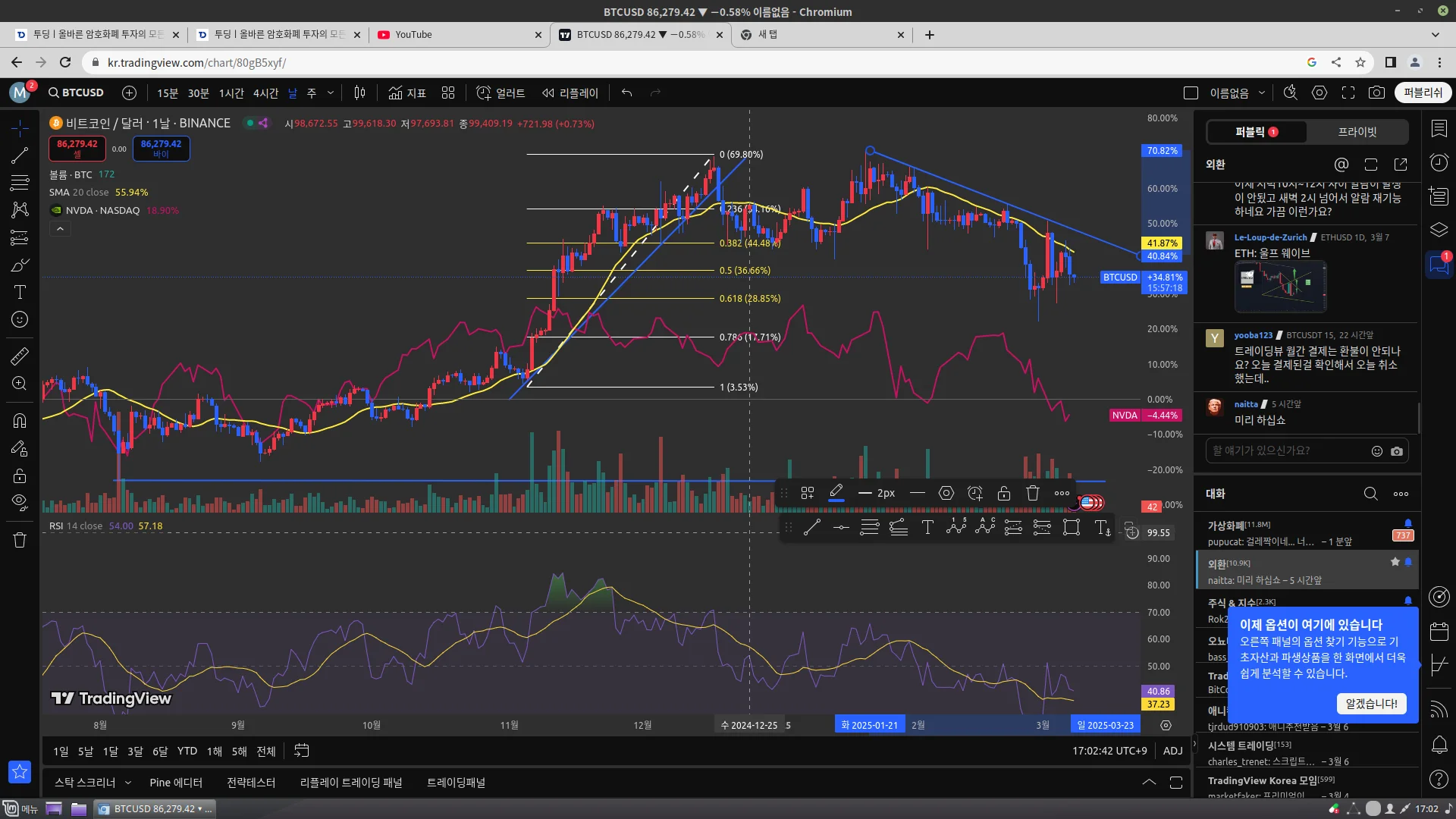The width and height of the screenshot is (1456, 819).
Task: Take a chart snapshot with camera icon
Action: 1376,93
